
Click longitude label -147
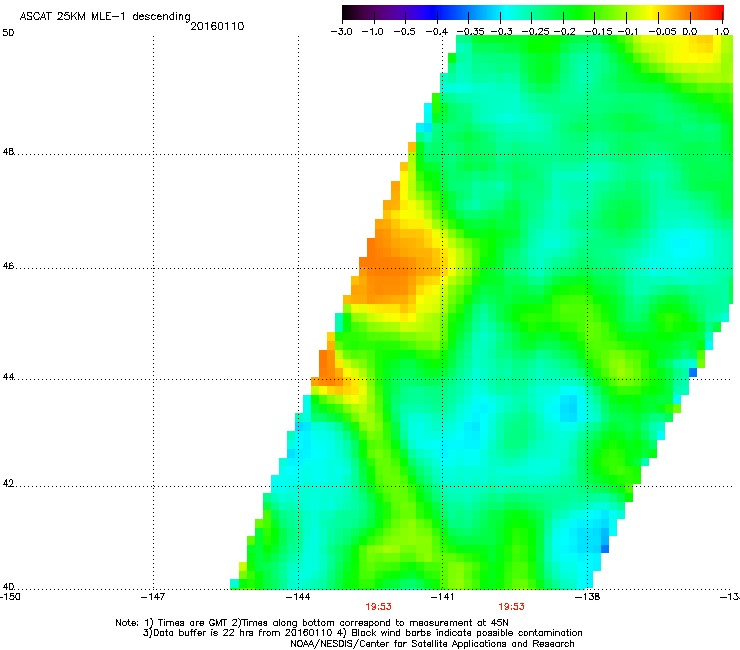153,597
